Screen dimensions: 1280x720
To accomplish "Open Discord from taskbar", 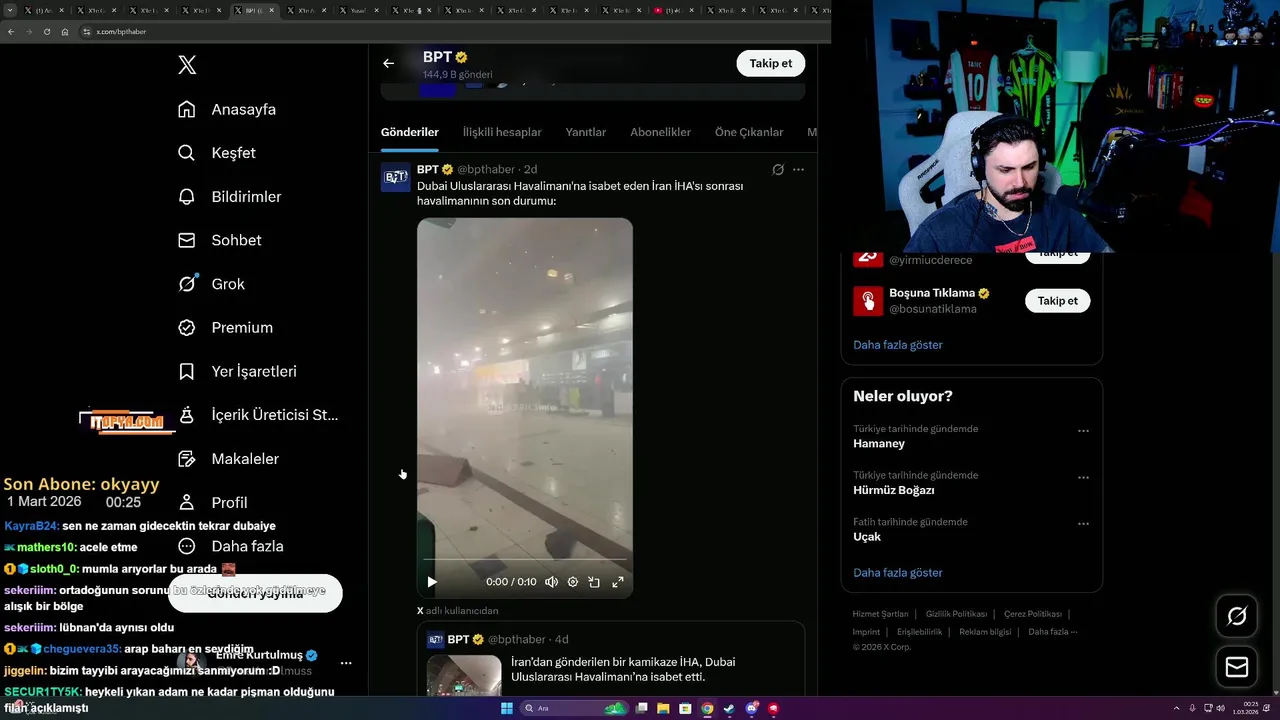I will (x=751, y=709).
